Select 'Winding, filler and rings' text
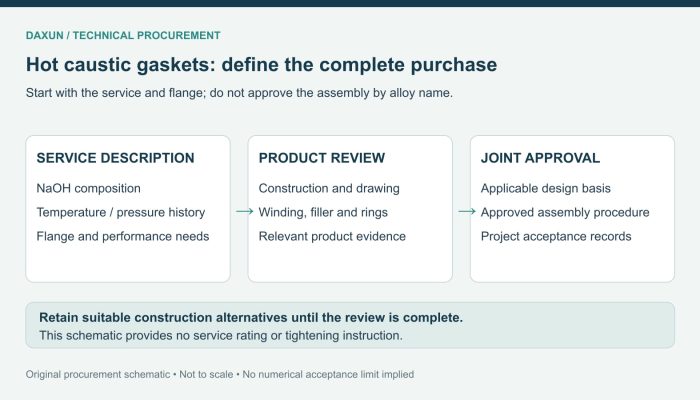This screenshot has height=400, width=700. 323,212
